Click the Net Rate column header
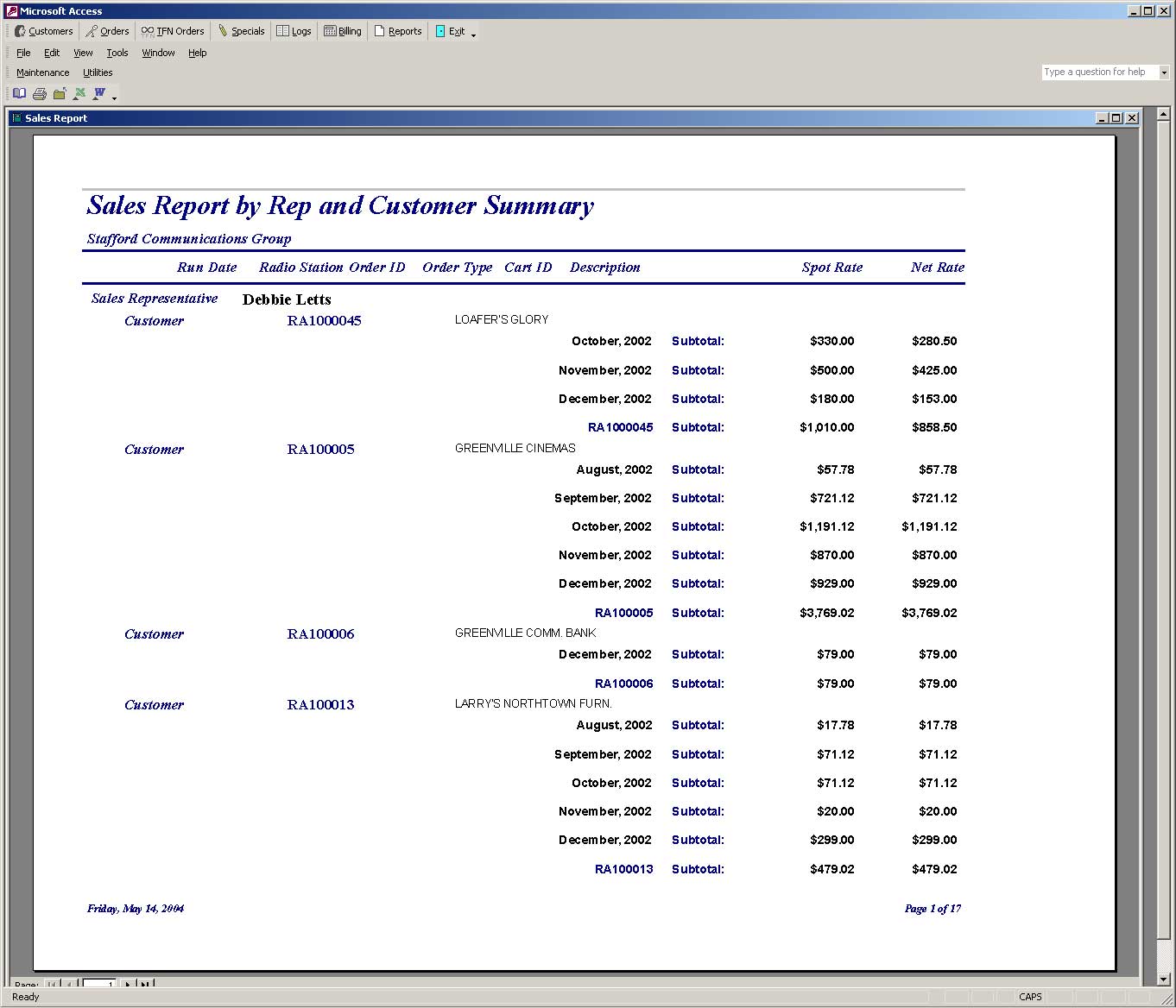 pyautogui.click(x=938, y=268)
